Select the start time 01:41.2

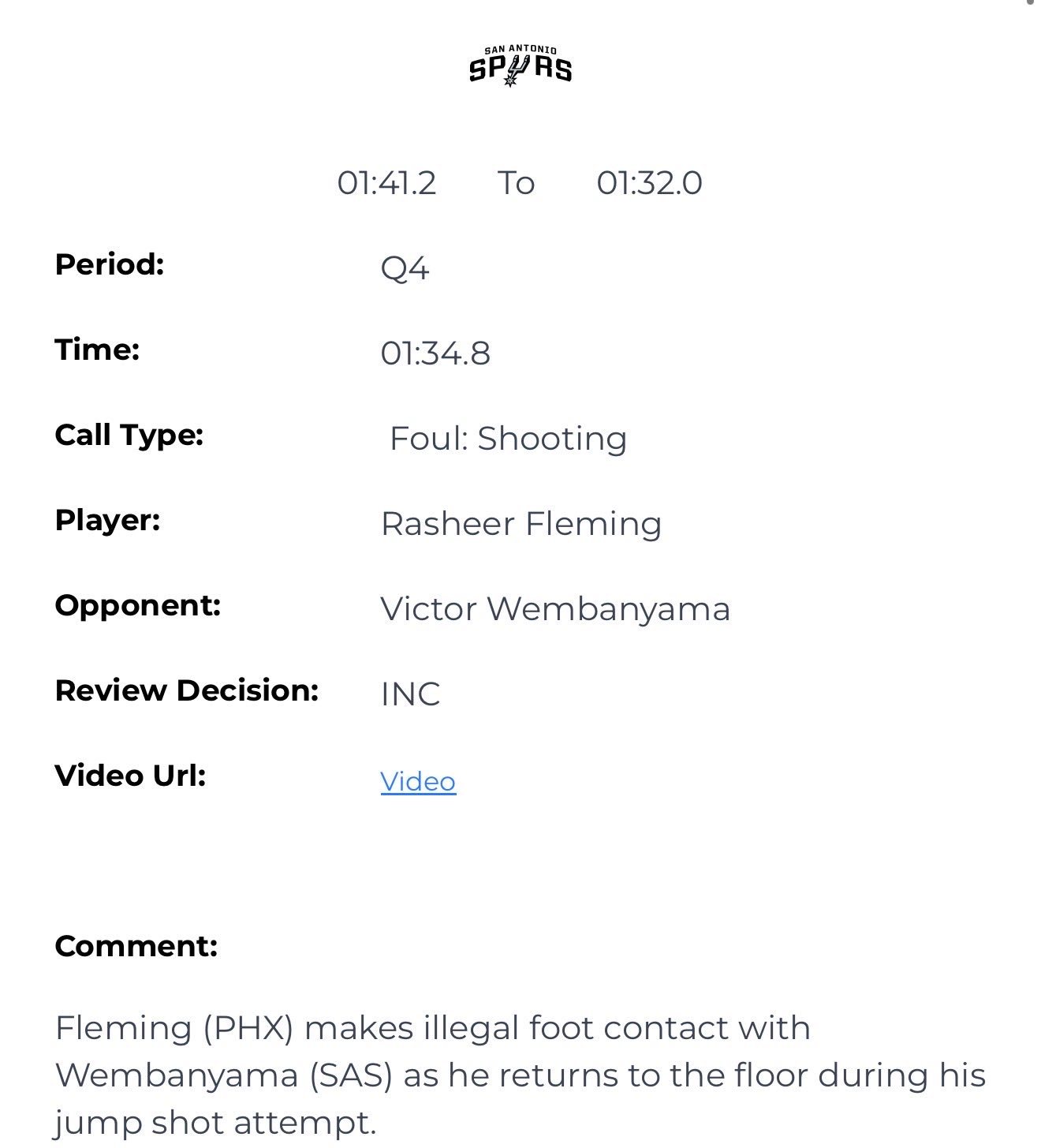click(386, 183)
